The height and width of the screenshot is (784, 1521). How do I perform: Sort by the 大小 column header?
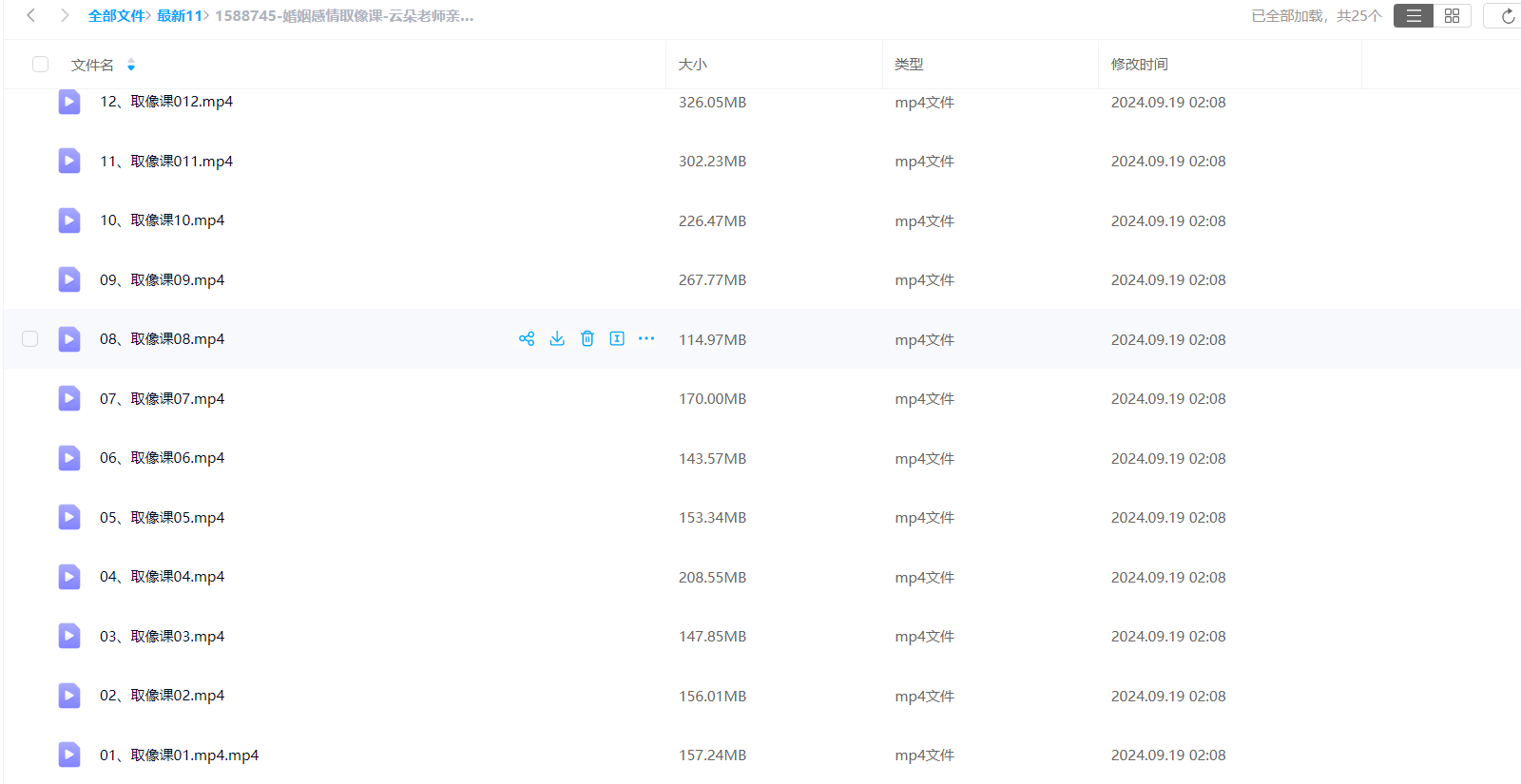(692, 65)
